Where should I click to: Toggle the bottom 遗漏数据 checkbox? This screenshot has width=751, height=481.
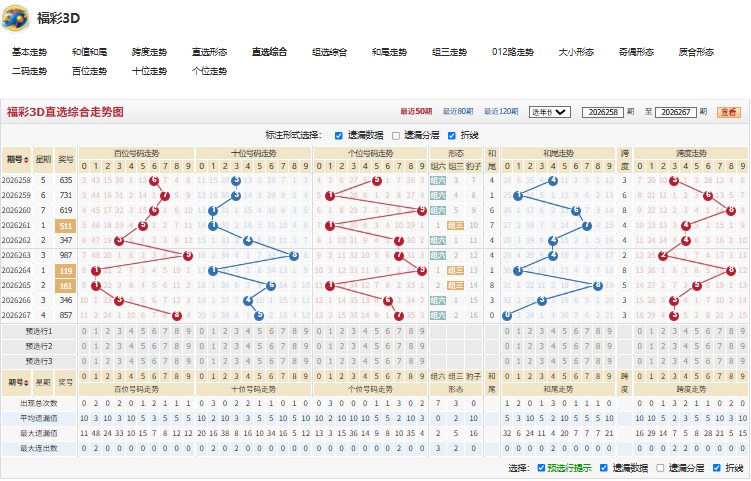603,468
